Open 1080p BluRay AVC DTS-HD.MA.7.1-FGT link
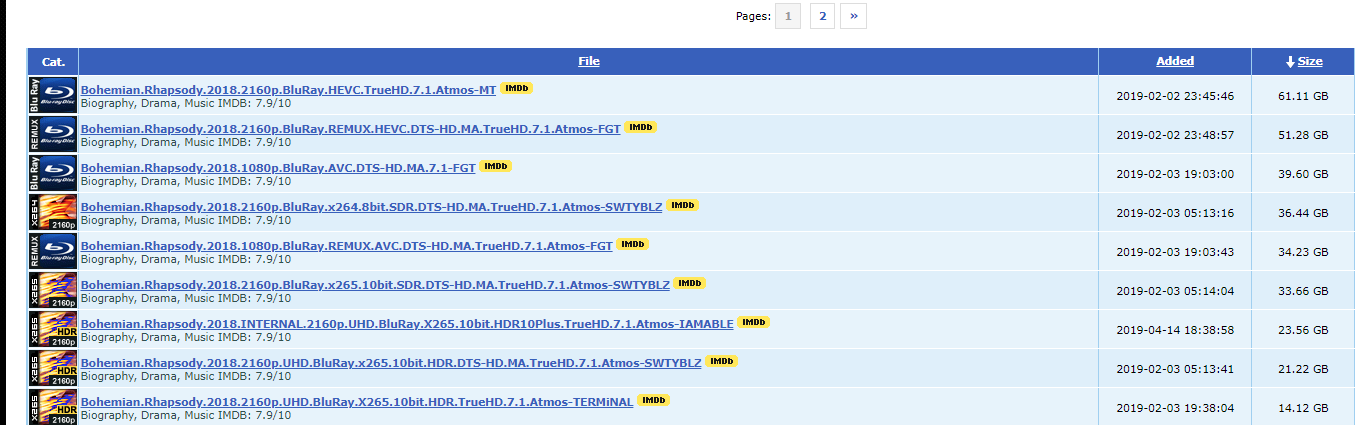Screen dimensions: 1355x425 pyautogui.click(x=278, y=168)
